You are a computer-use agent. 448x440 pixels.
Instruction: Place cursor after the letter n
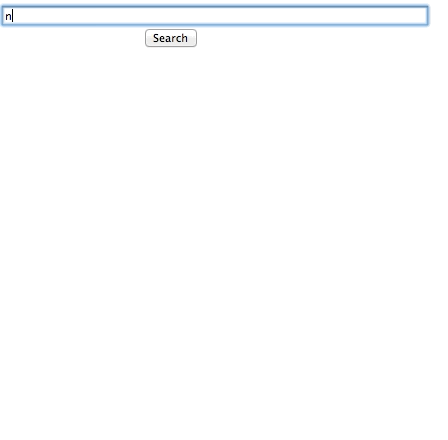click(12, 16)
